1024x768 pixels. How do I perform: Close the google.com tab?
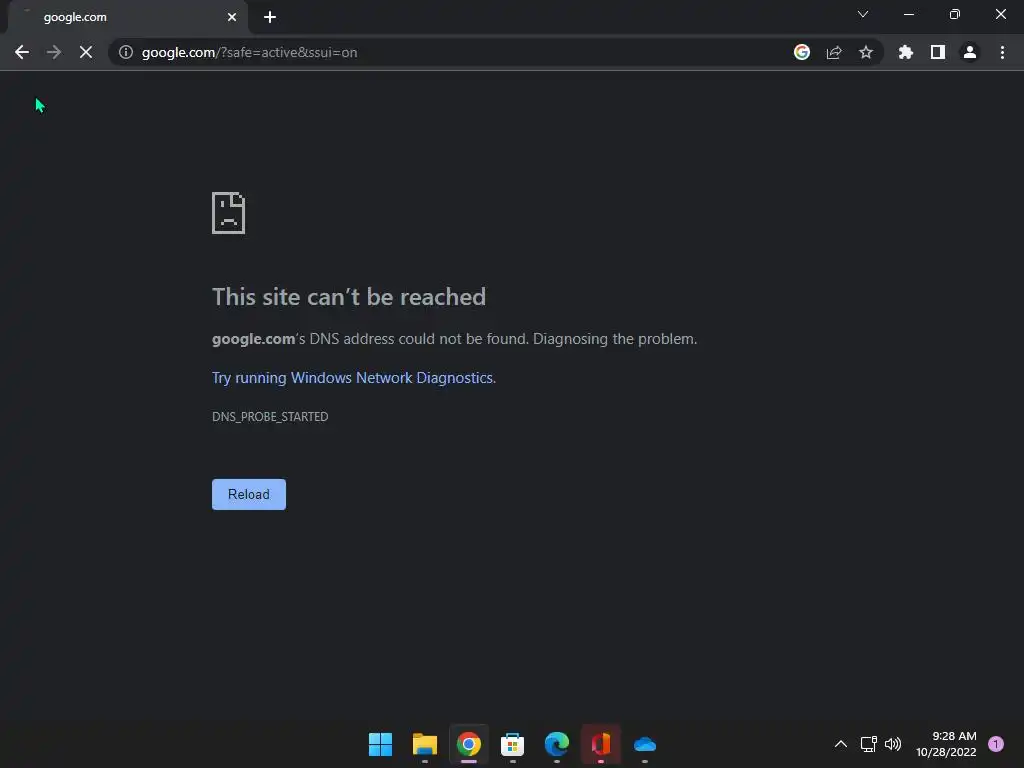coord(232,17)
